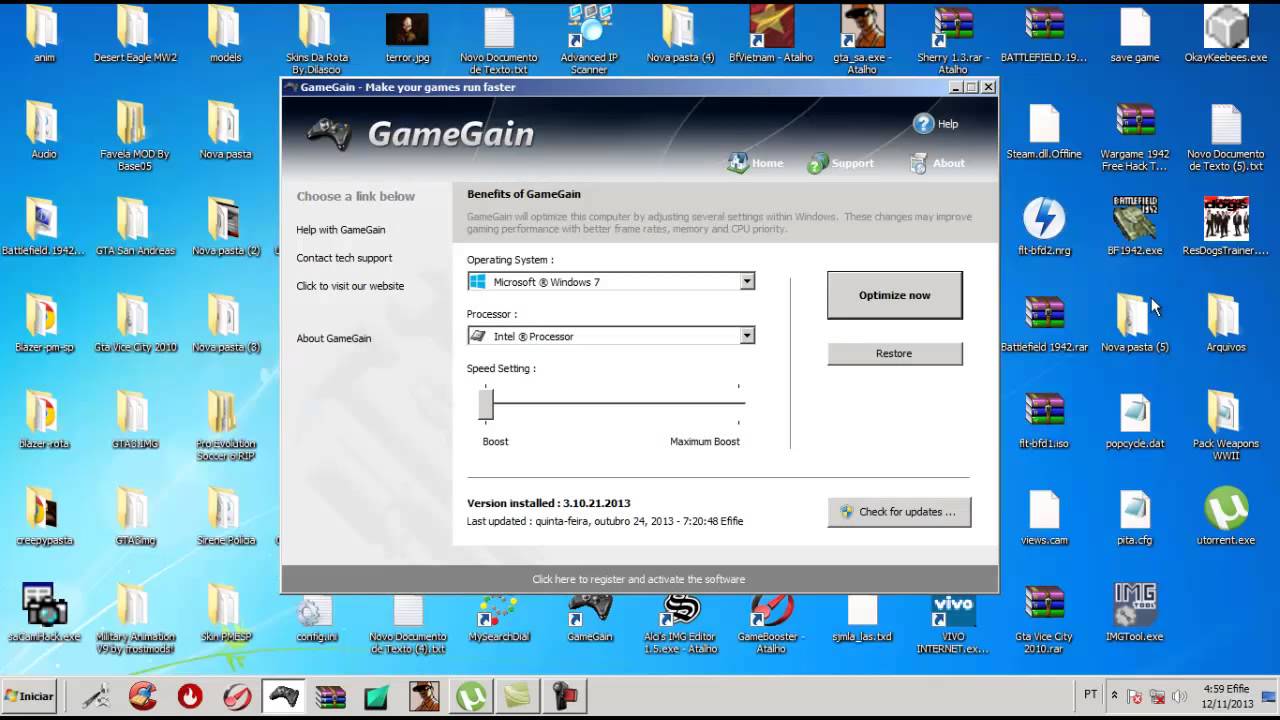Click register and activate software bar
This screenshot has height=720, width=1280.
point(639,579)
